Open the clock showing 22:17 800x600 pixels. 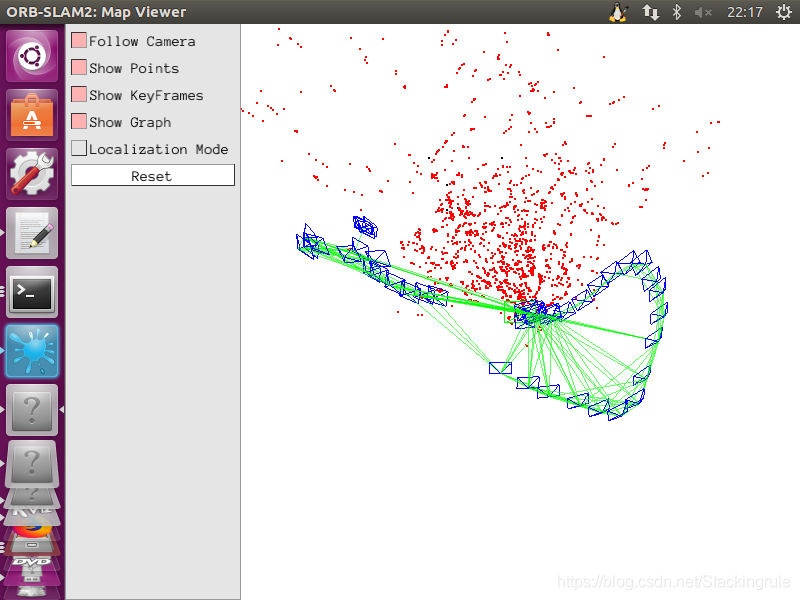click(x=745, y=12)
